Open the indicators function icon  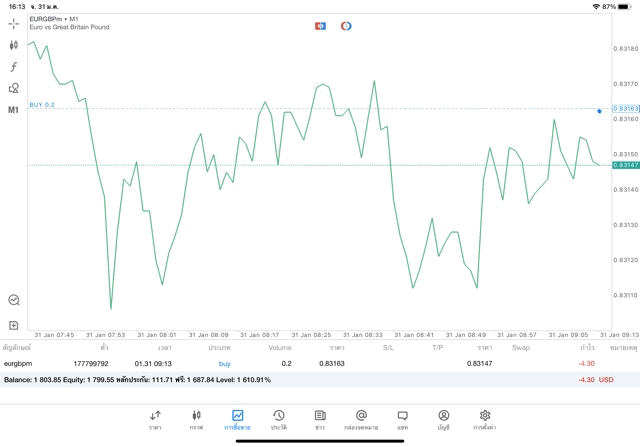pos(13,67)
